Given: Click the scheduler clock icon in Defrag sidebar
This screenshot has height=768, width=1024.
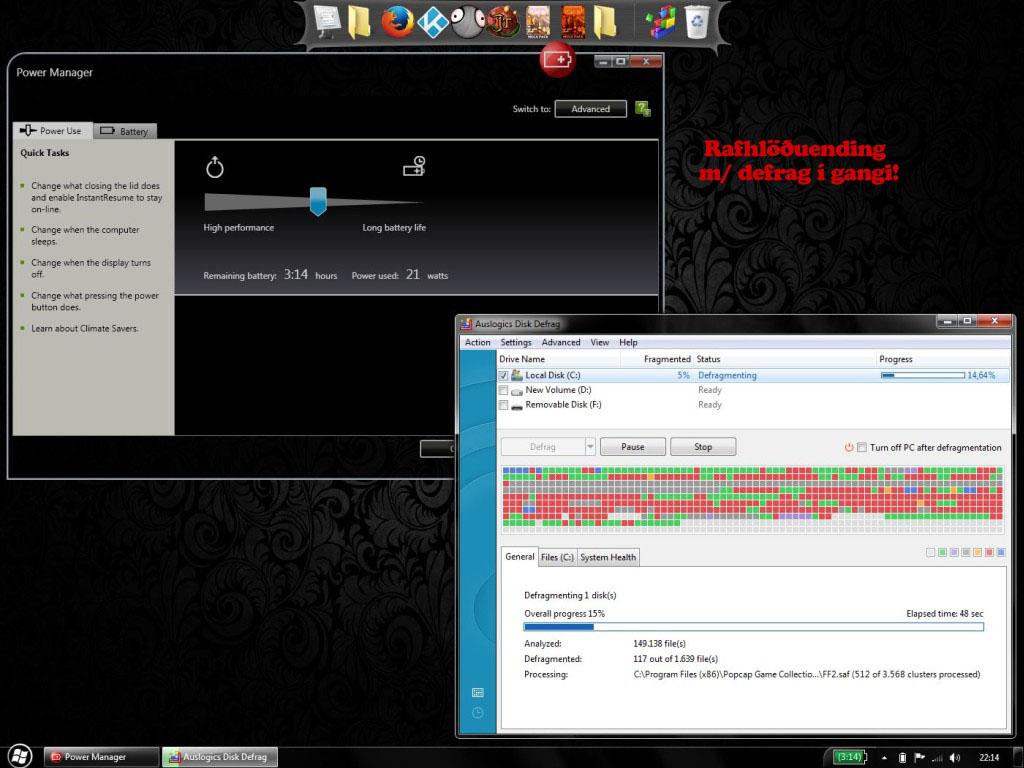Looking at the screenshot, I should coord(478,713).
